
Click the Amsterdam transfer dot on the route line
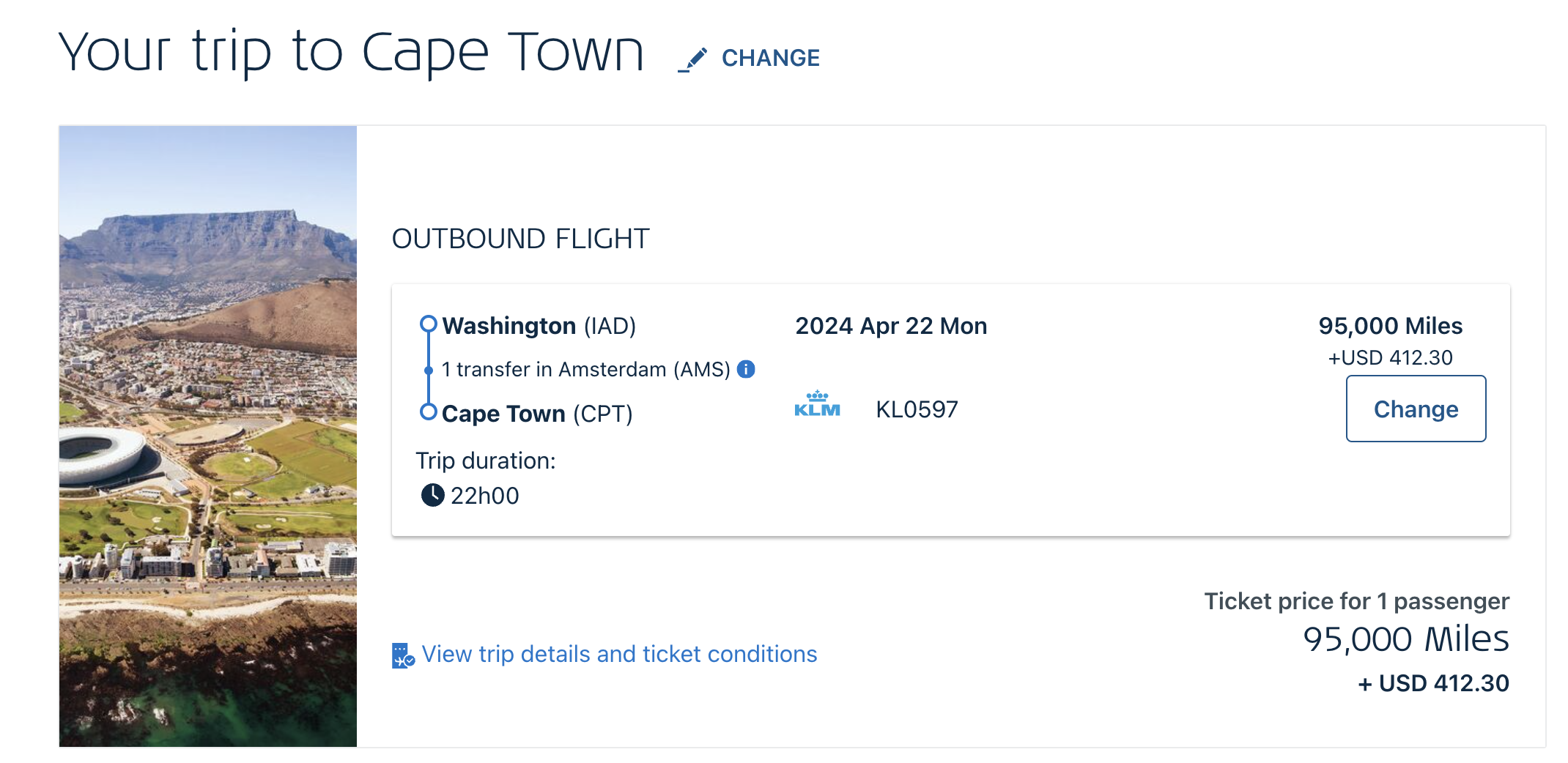[x=429, y=370]
